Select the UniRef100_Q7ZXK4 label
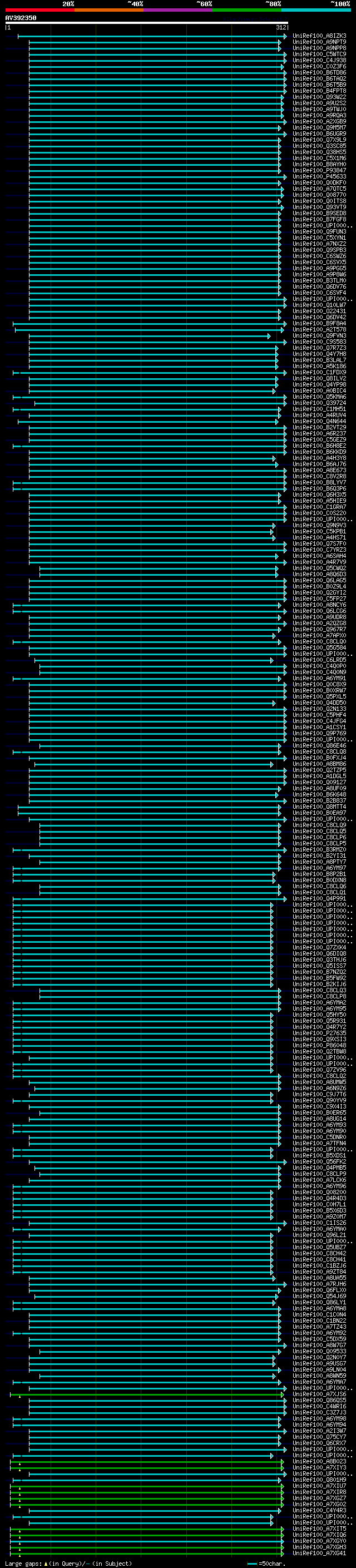Image resolution: width=356 pixels, height=1568 pixels. [x=319, y=947]
